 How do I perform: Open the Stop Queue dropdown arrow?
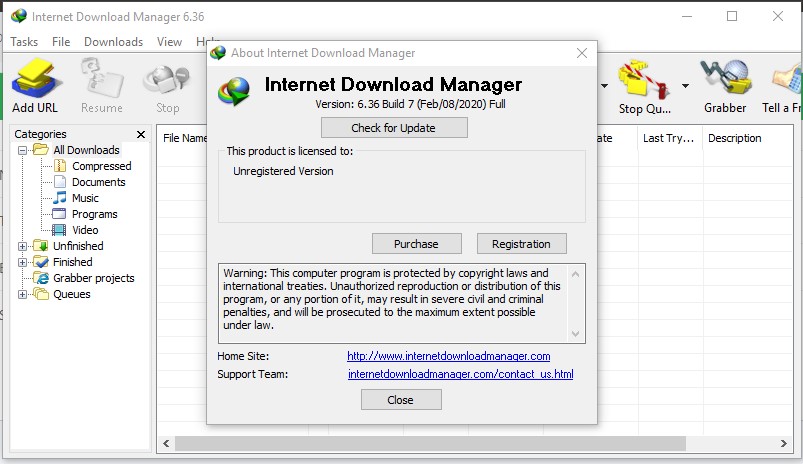click(x=685, y=86)
